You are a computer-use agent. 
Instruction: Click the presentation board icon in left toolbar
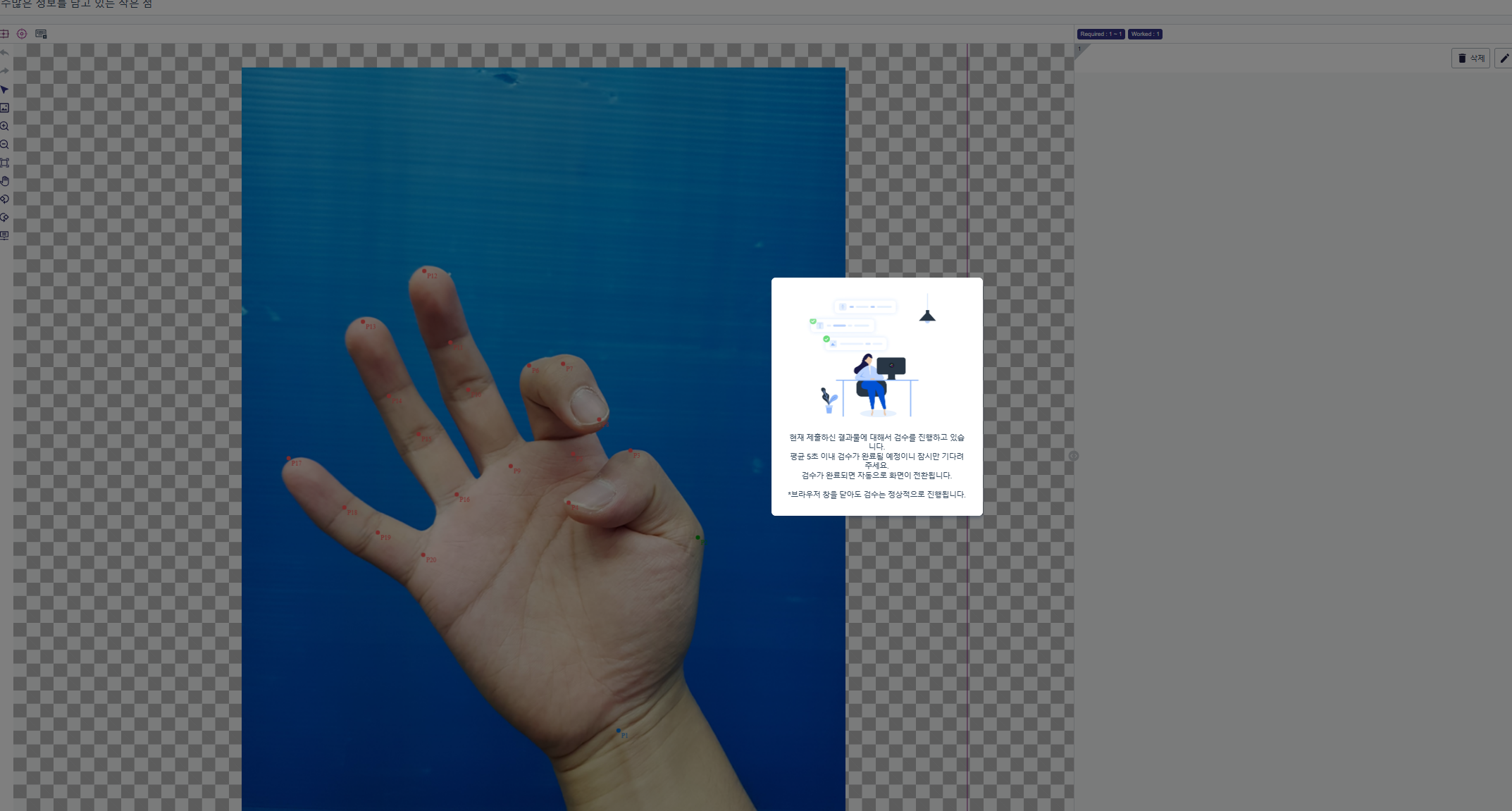pyautogui.click(x=4, y=236)
